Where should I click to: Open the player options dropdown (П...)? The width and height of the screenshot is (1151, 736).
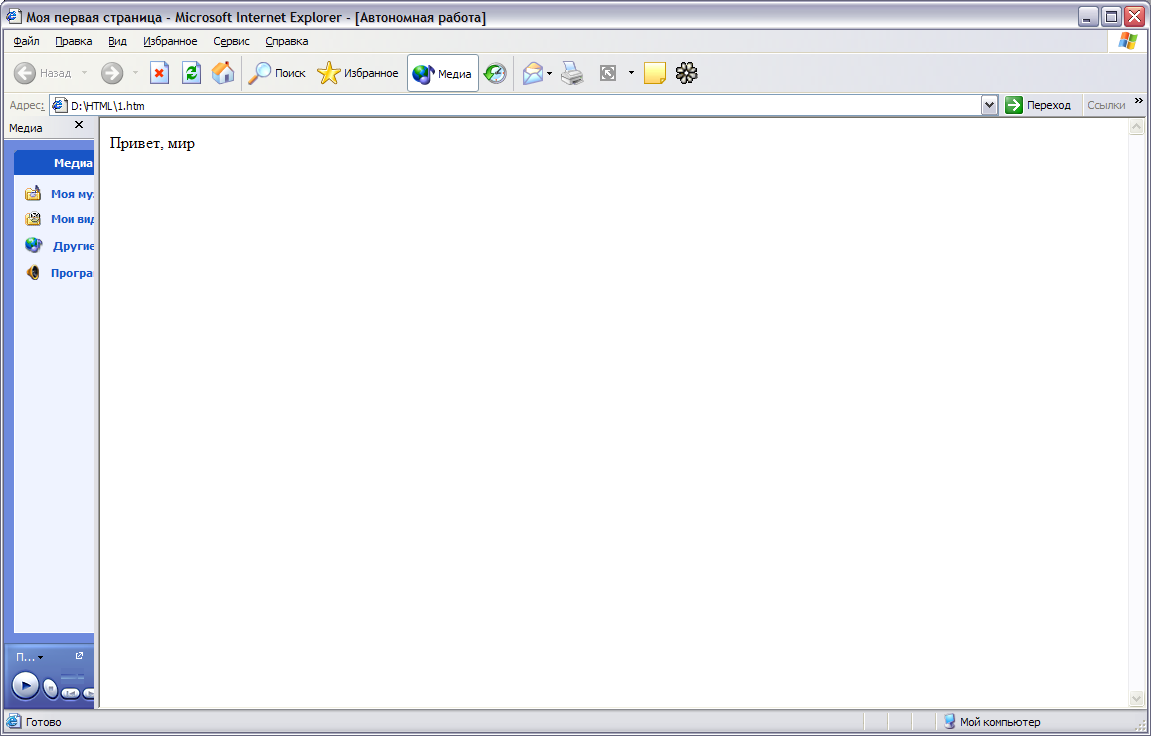tap(30, 657)
